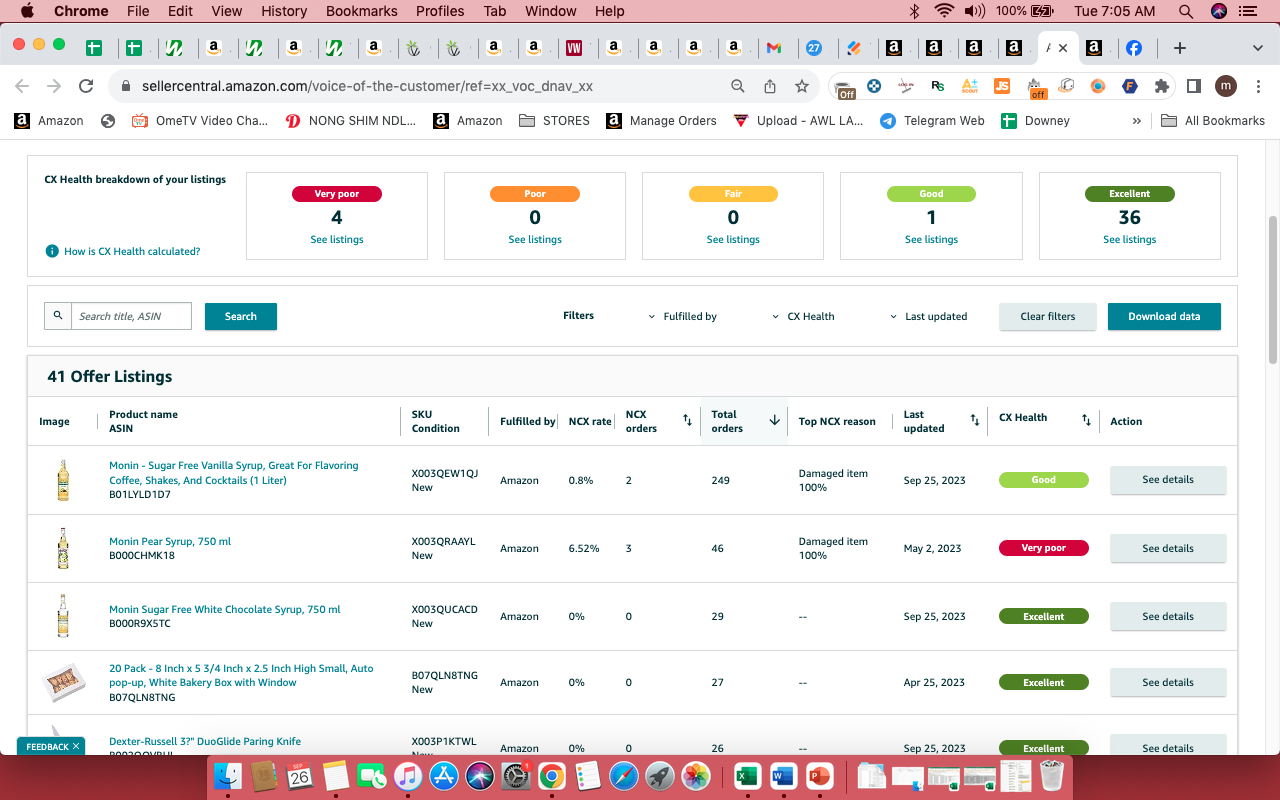Image resolution: width=1280 pixels, height=800 pixels.
Task: Close the FEEDBACK tab widget
Action: 76,746
